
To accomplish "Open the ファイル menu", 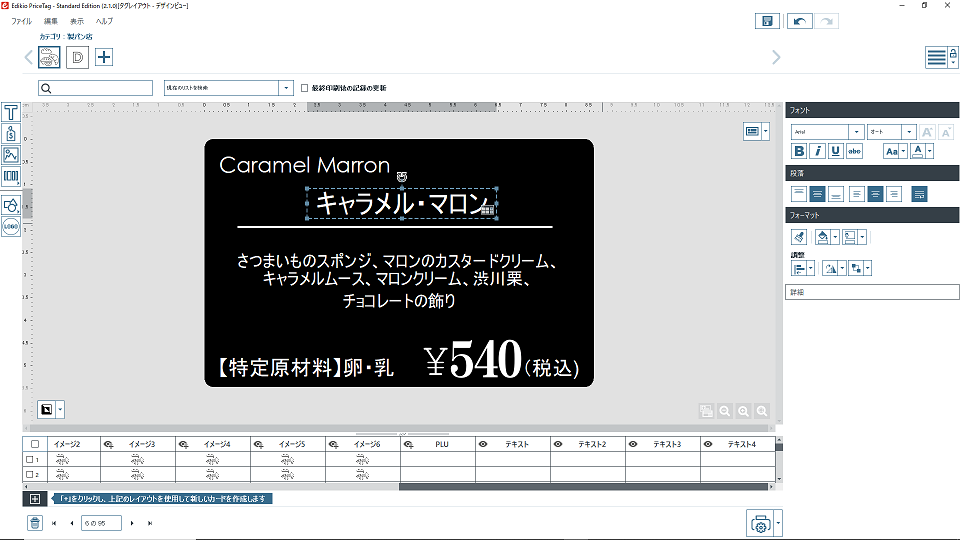I will pos(21,21).
